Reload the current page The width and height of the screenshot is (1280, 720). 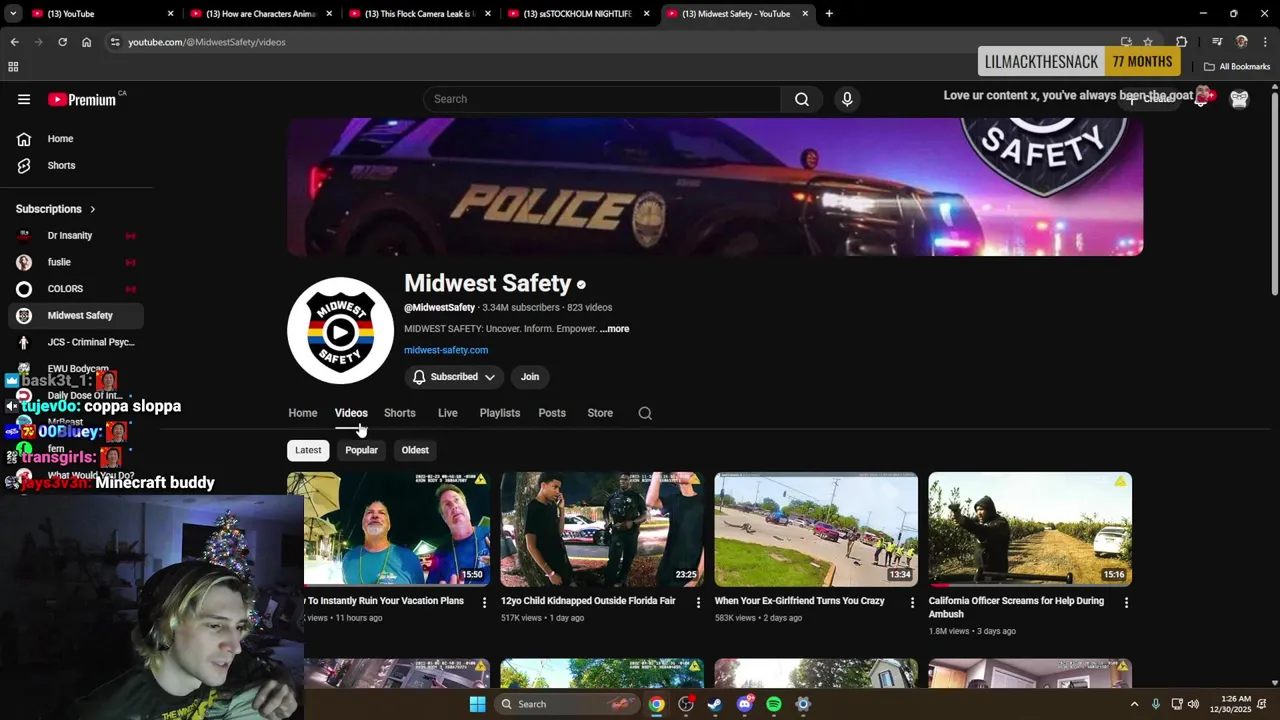(x=62, y=42)
